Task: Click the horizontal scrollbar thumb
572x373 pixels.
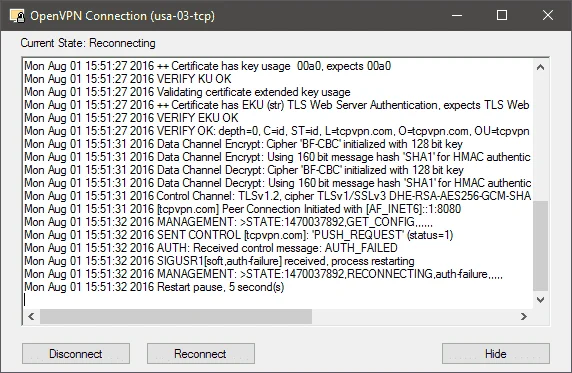Action: (176, 316)
